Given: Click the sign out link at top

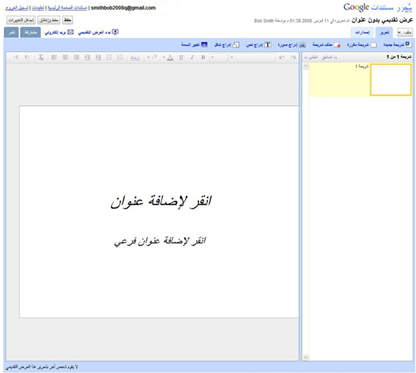Looking at the screenshot, I should tap(17, 8).
